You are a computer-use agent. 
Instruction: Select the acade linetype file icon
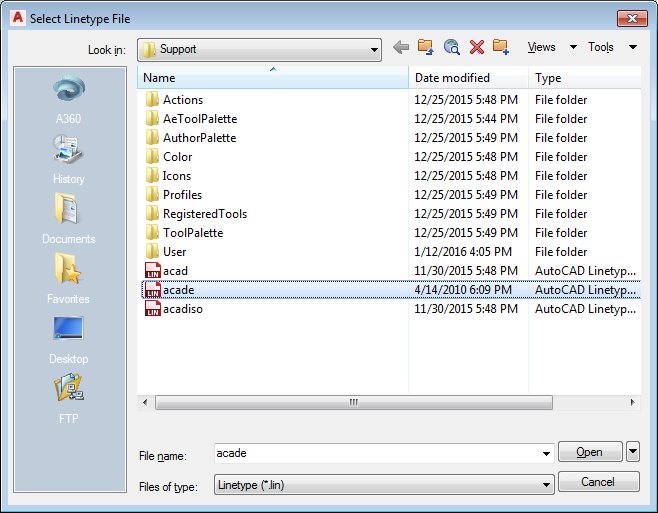[x=153, y=290]
